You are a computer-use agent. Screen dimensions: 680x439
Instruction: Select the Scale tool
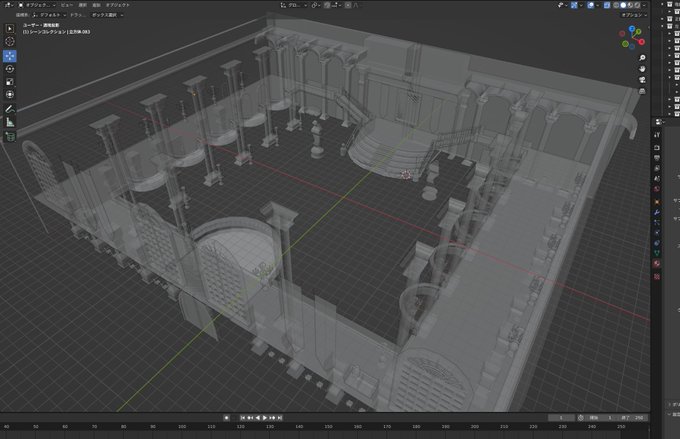[10, 82]
